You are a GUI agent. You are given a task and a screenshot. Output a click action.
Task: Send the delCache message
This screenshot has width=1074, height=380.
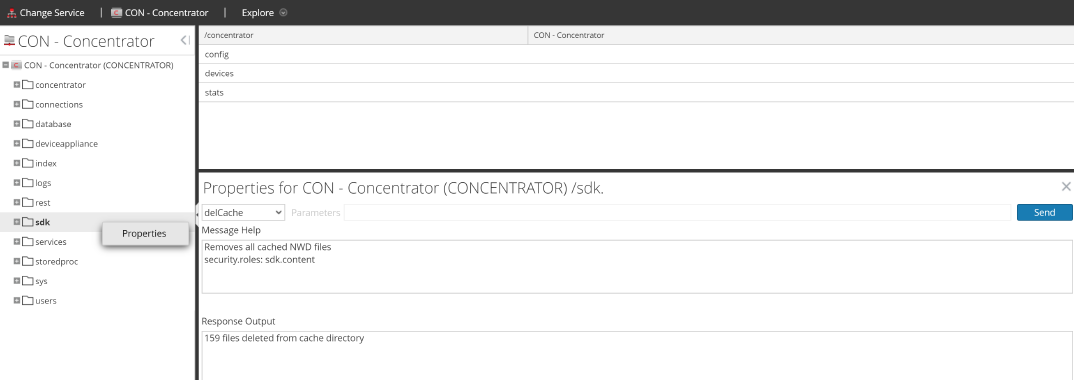(1045, 212)
